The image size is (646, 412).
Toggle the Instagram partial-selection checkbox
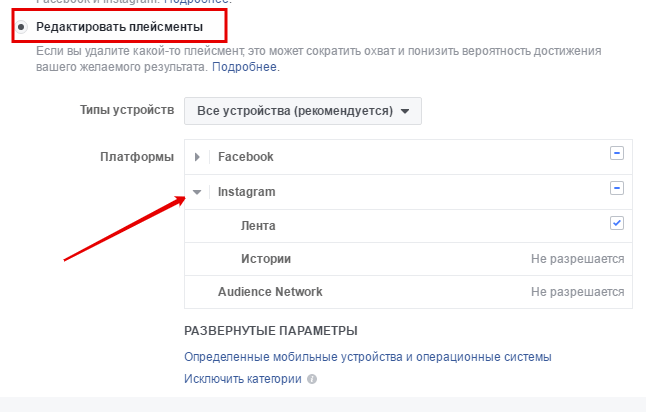tap(617, 188)
